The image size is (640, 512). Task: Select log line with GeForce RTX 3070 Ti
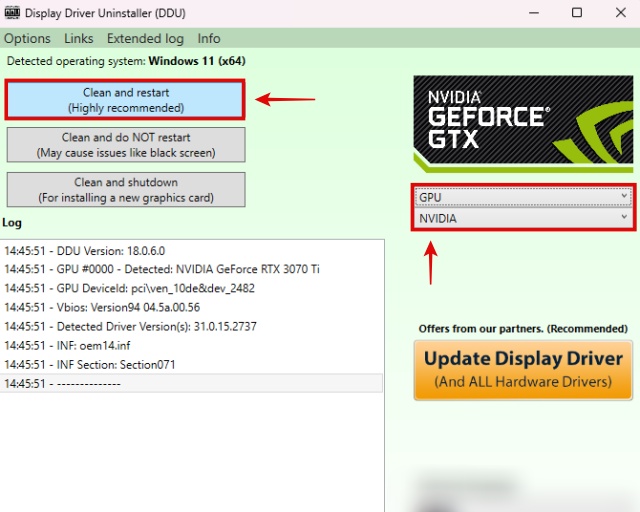(191, 269)
